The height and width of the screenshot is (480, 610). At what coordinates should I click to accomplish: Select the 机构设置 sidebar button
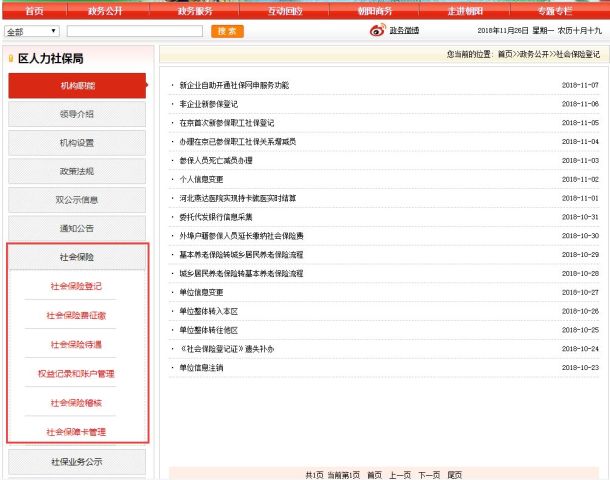[77, 143]
